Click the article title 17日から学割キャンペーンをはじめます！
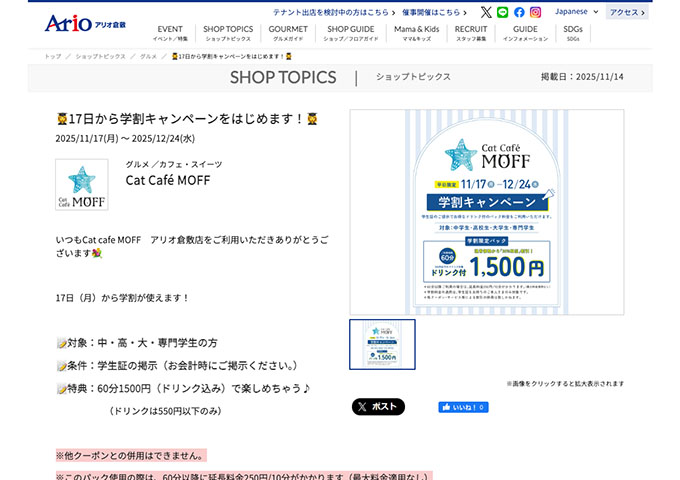The image size is (680, 480). tap(187, 119)
